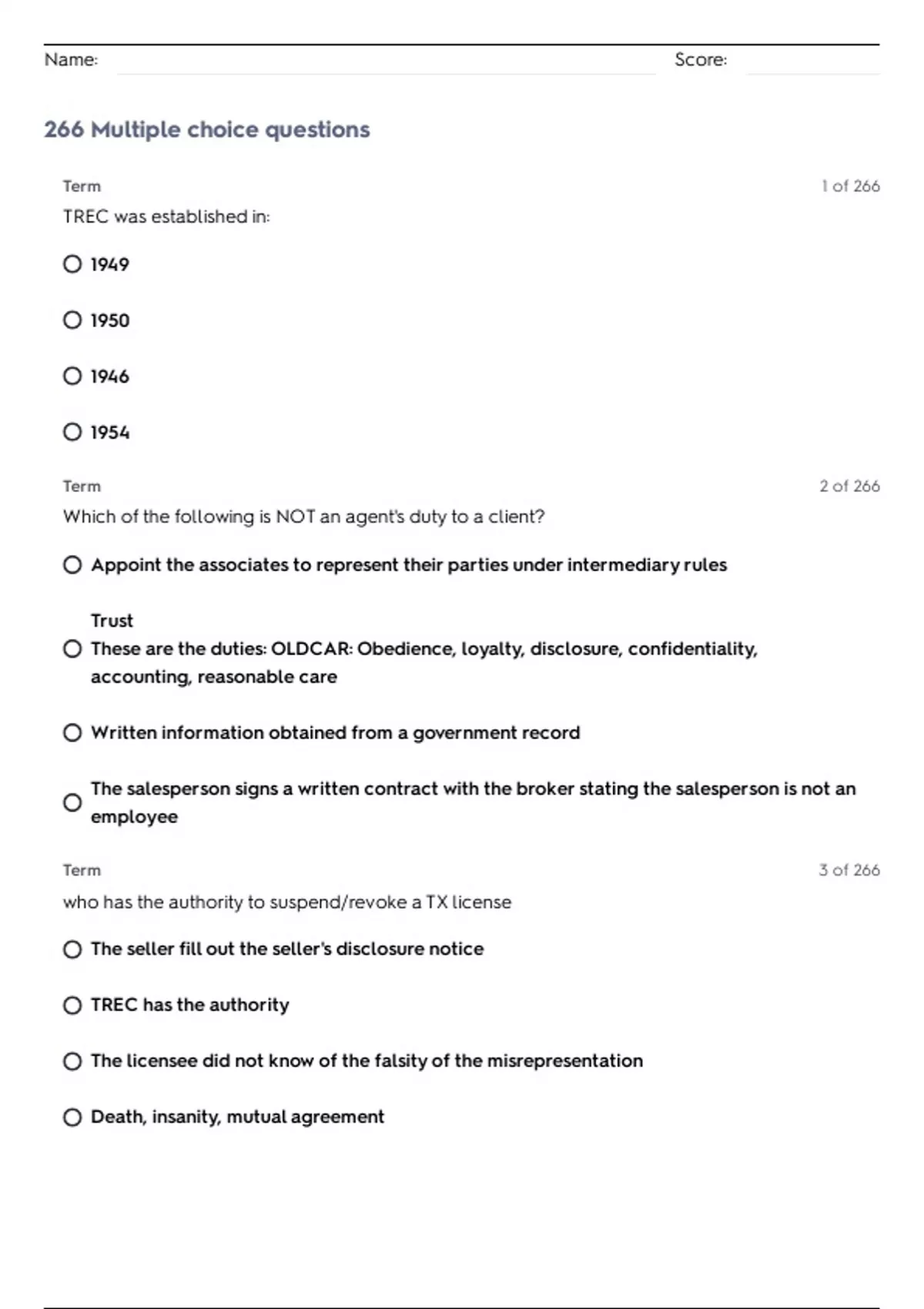Select 1954 as the answer
The image size is (924, 1309).
pos(72,432)
